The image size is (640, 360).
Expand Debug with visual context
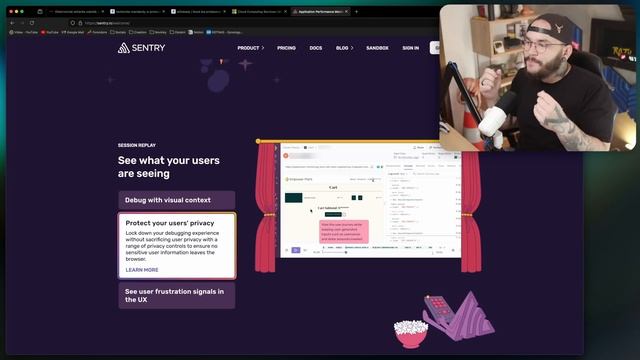click(x=177, y=200)
